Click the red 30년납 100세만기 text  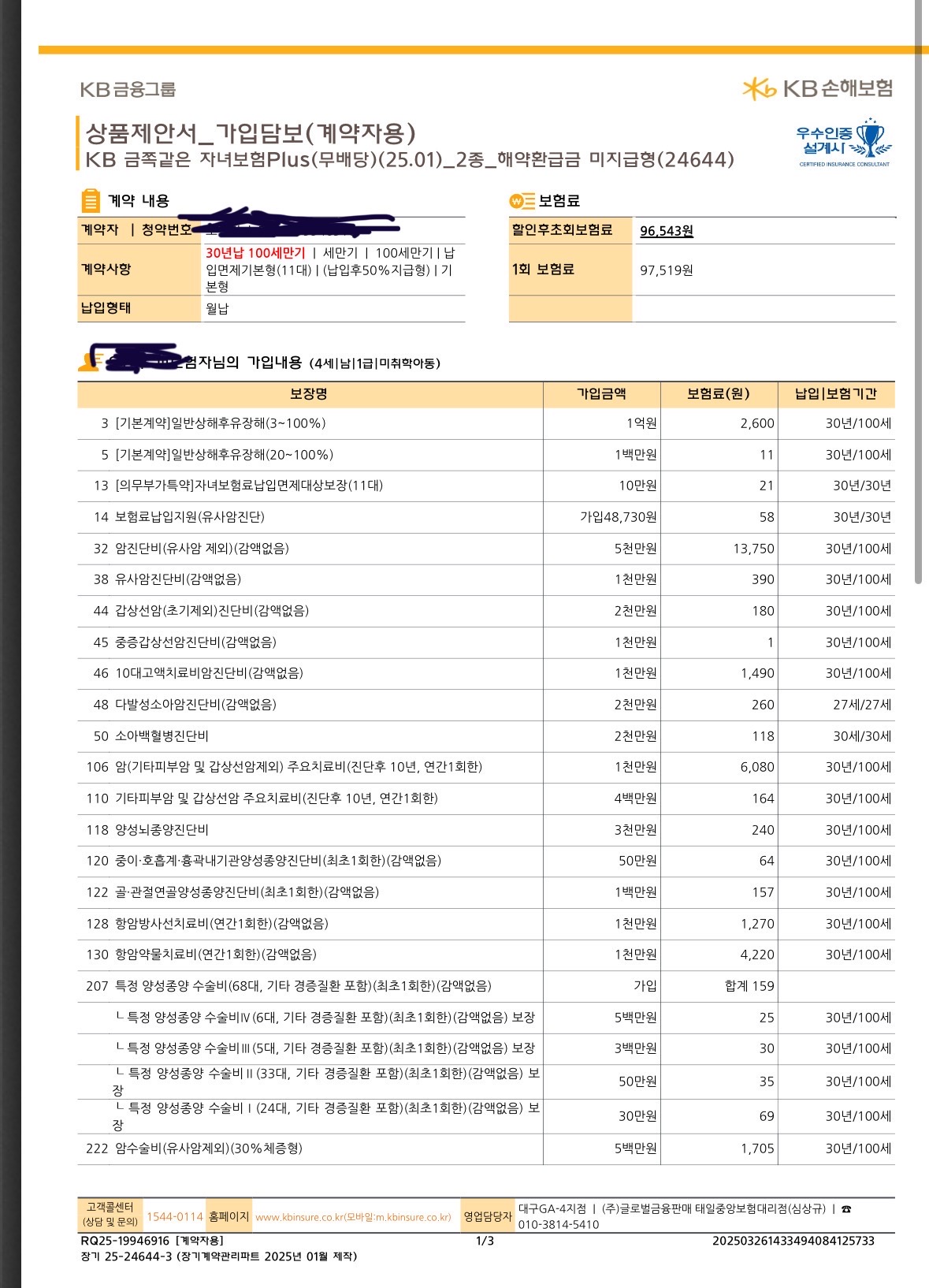[255, 253]
